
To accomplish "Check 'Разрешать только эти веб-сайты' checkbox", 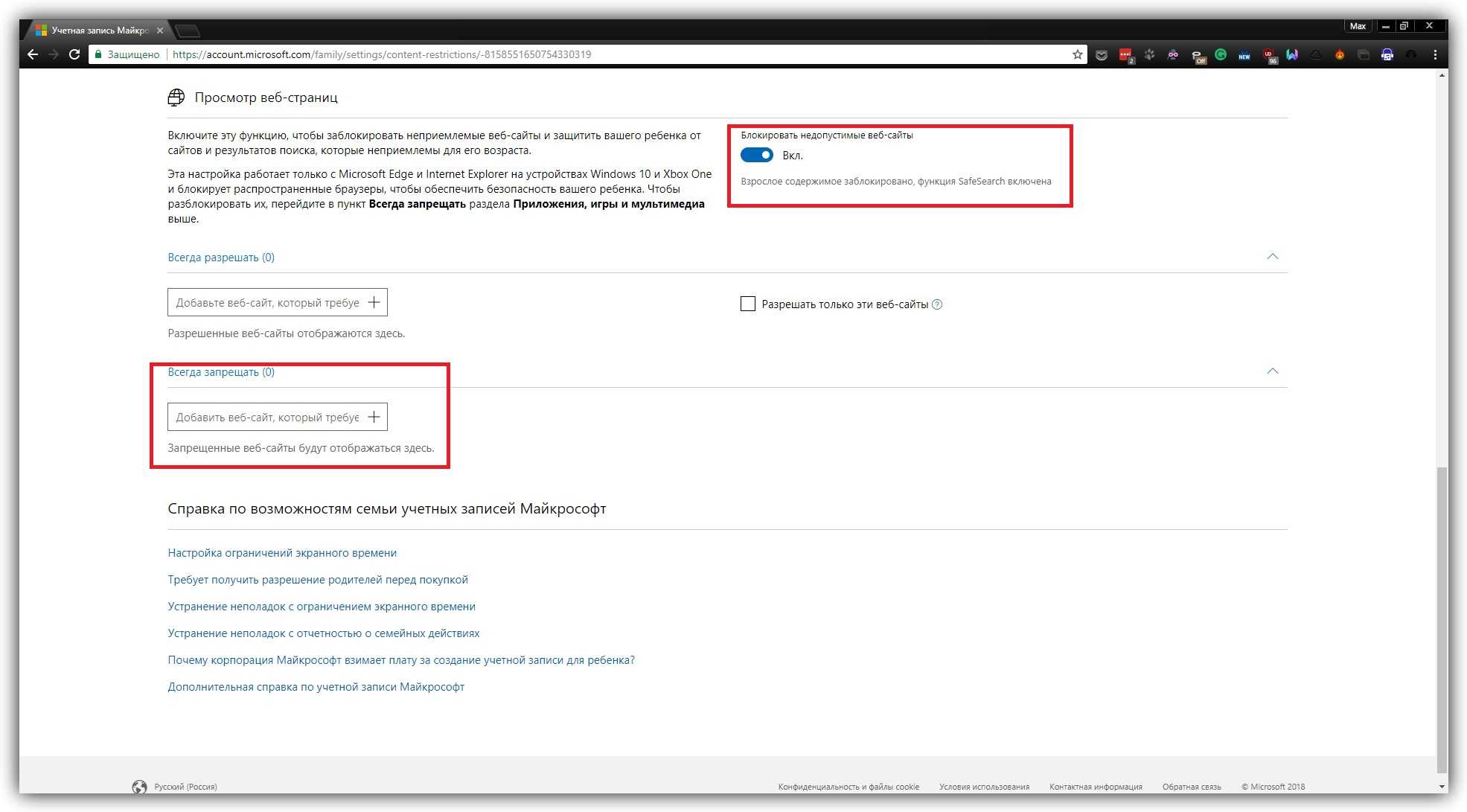I will pyautogui.click(x=748, y=304).
